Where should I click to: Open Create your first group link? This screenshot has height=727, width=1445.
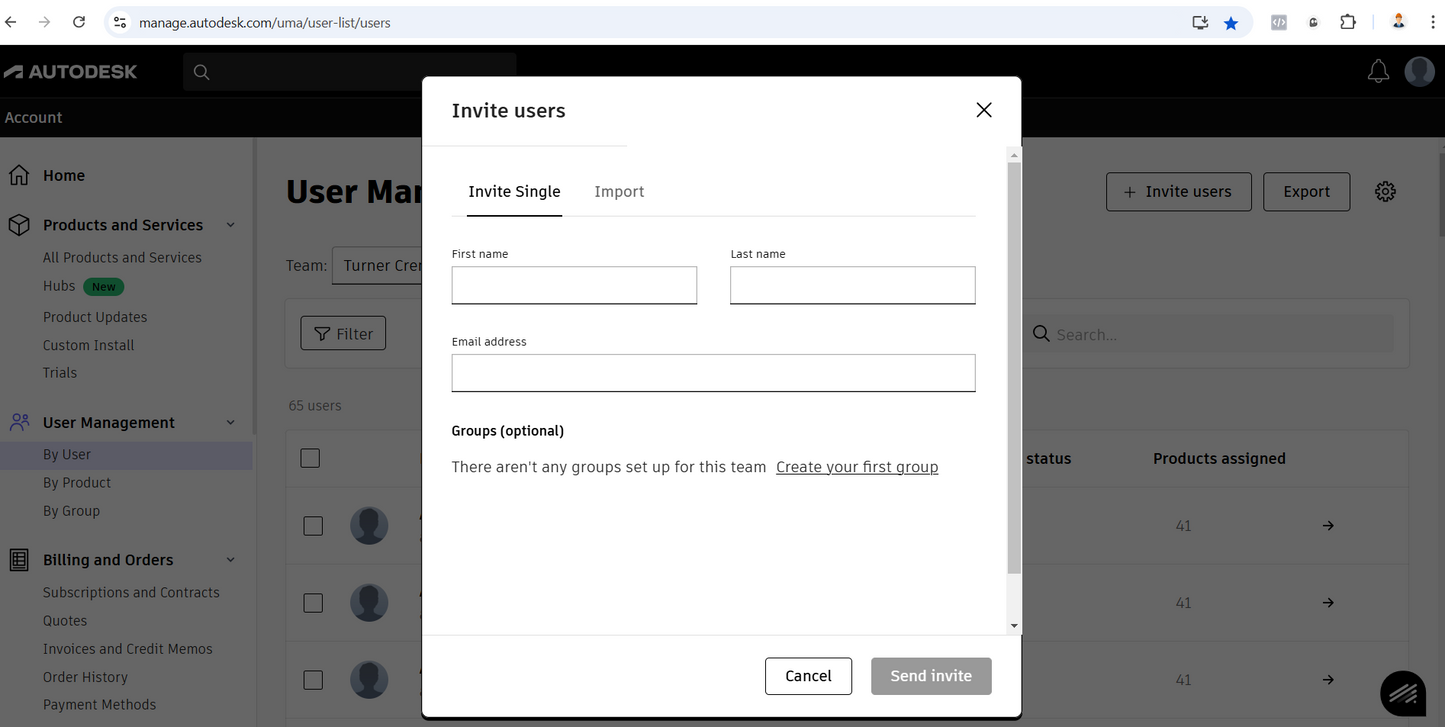tap(857, 467)
